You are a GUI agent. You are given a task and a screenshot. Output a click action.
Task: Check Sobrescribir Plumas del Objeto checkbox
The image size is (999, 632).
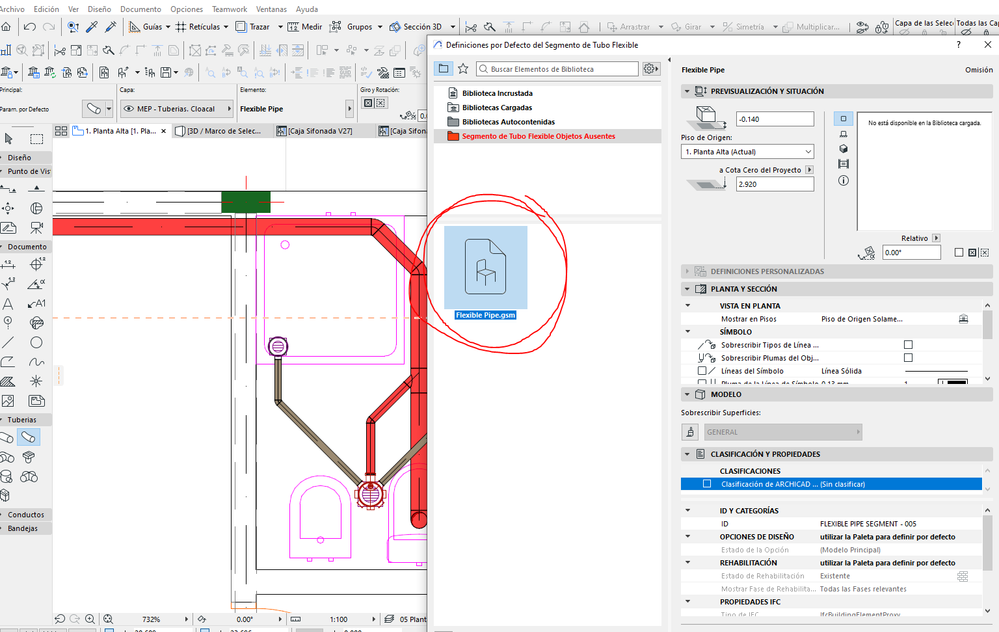[x=908, y=358]
